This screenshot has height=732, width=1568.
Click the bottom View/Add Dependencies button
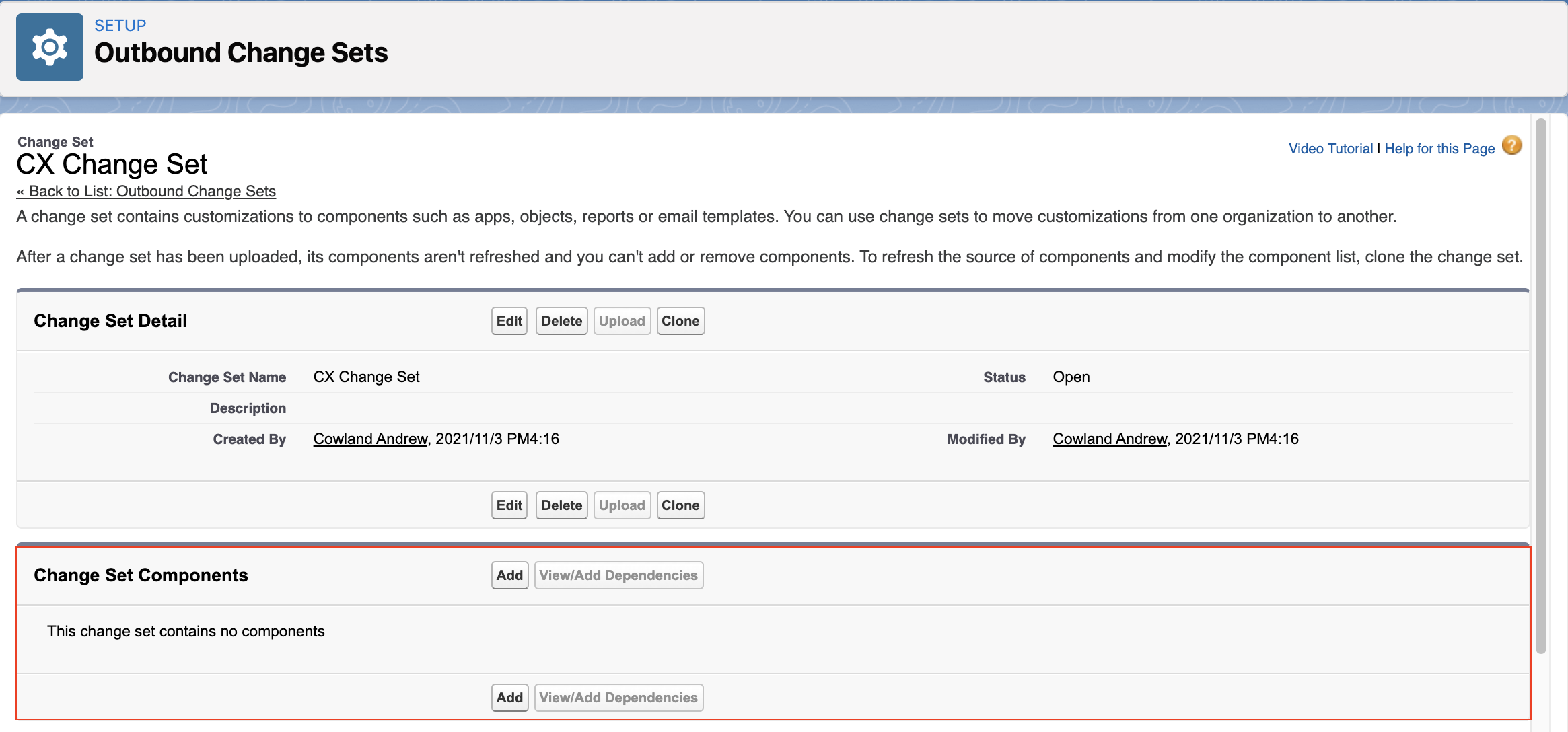[618, 698]
